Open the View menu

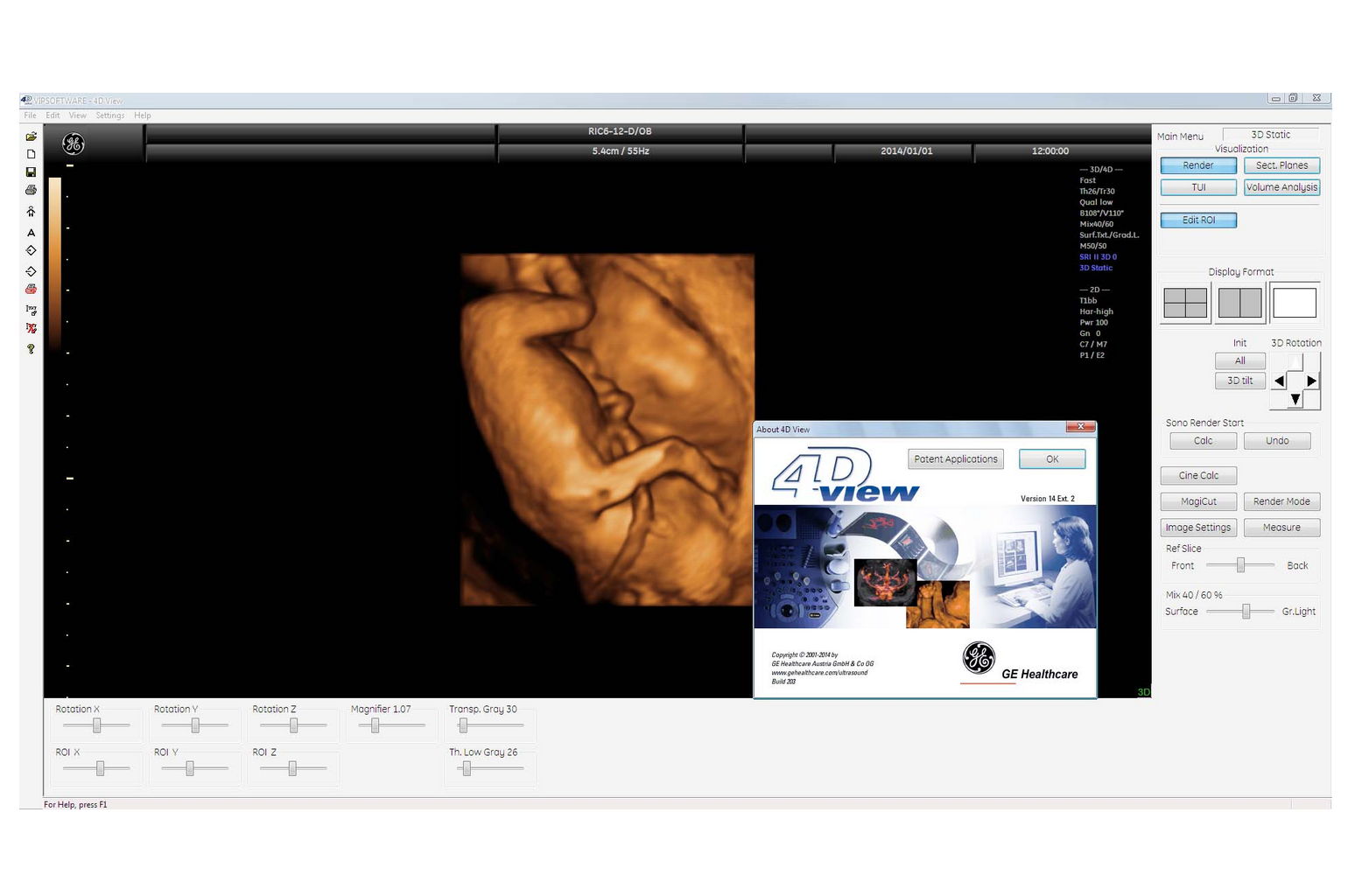point(78,115)
